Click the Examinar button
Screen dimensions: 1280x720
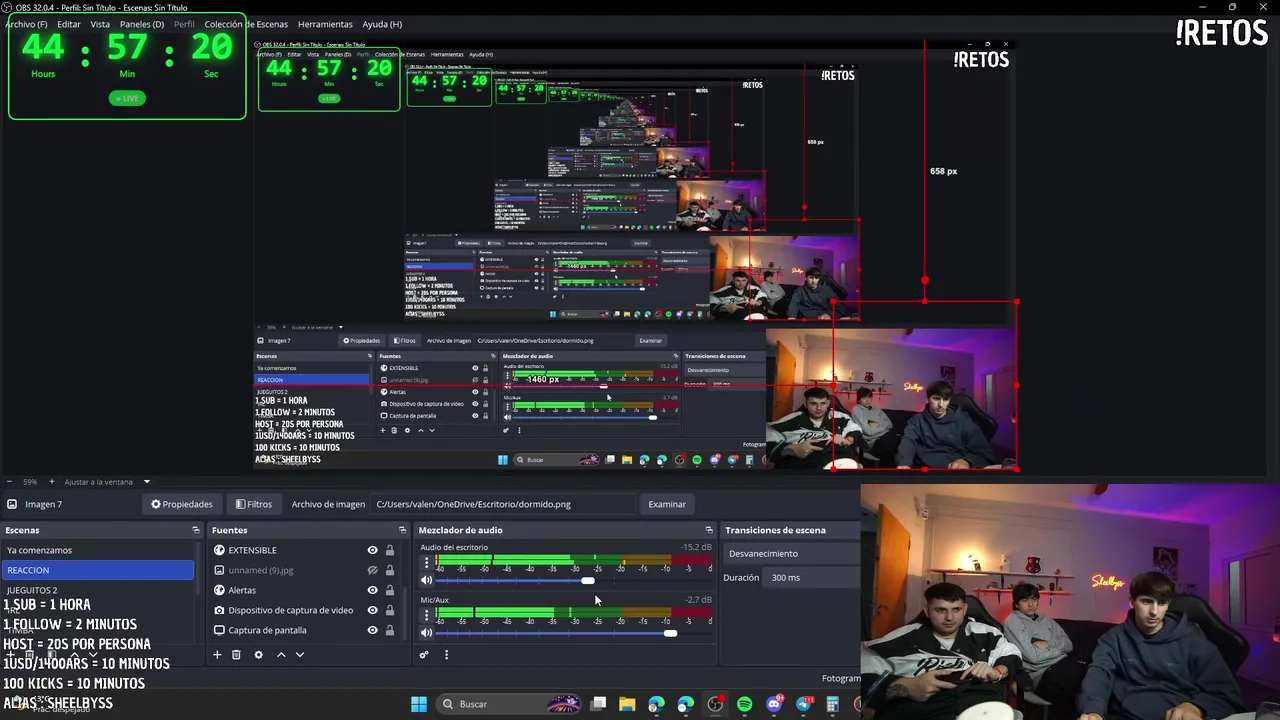pyautogui.click(x=667, y=504)
